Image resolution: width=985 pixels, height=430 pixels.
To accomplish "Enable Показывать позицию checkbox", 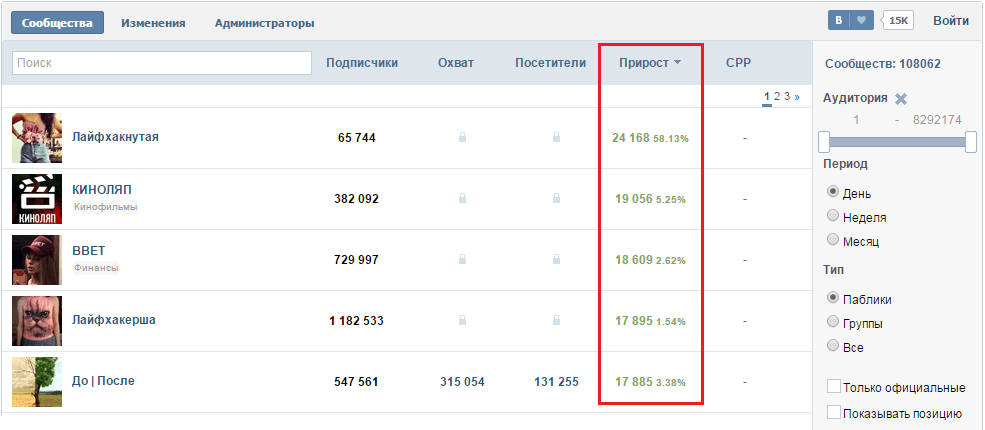I will pos(834,412).
